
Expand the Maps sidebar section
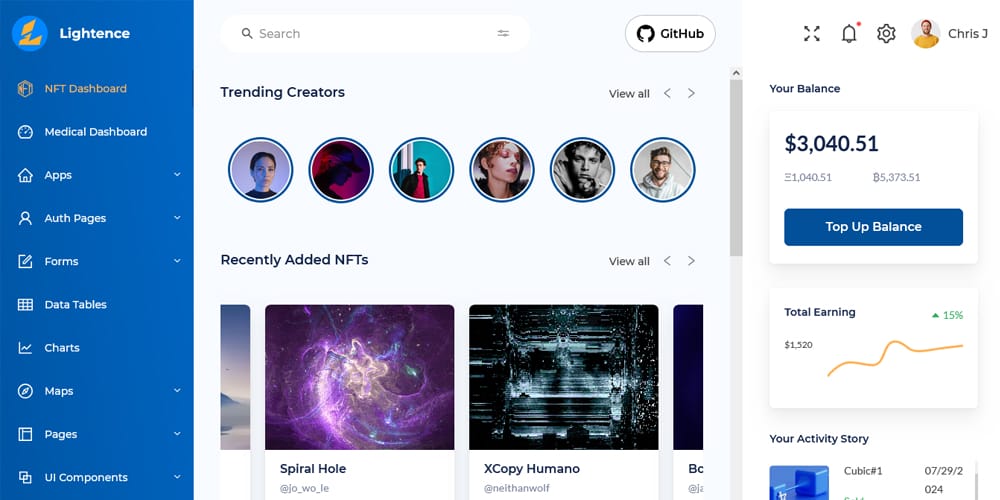(x=96, y=391)
